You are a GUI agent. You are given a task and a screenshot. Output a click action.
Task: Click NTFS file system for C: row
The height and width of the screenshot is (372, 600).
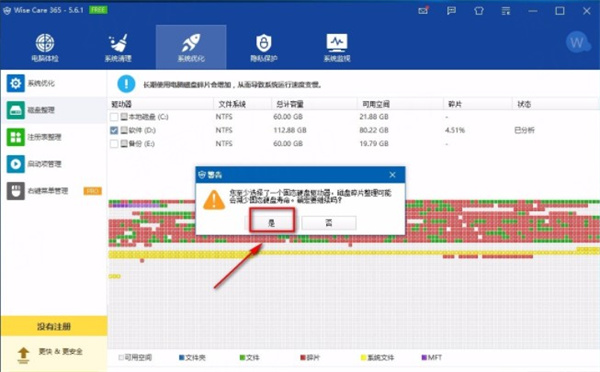tap(224, 117)
